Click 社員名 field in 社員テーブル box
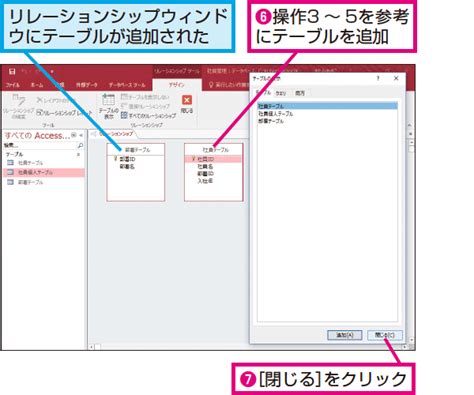 [205, 166]
